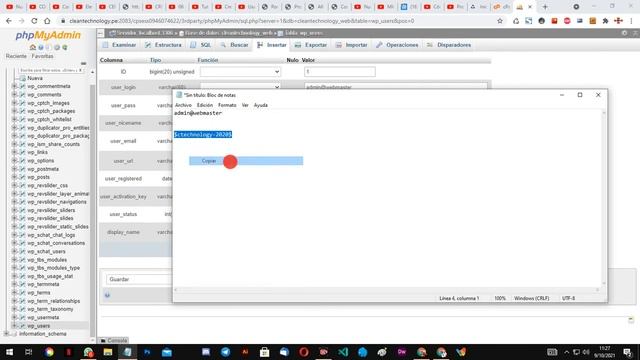Click the help icon below Guardar

(107, 295)
